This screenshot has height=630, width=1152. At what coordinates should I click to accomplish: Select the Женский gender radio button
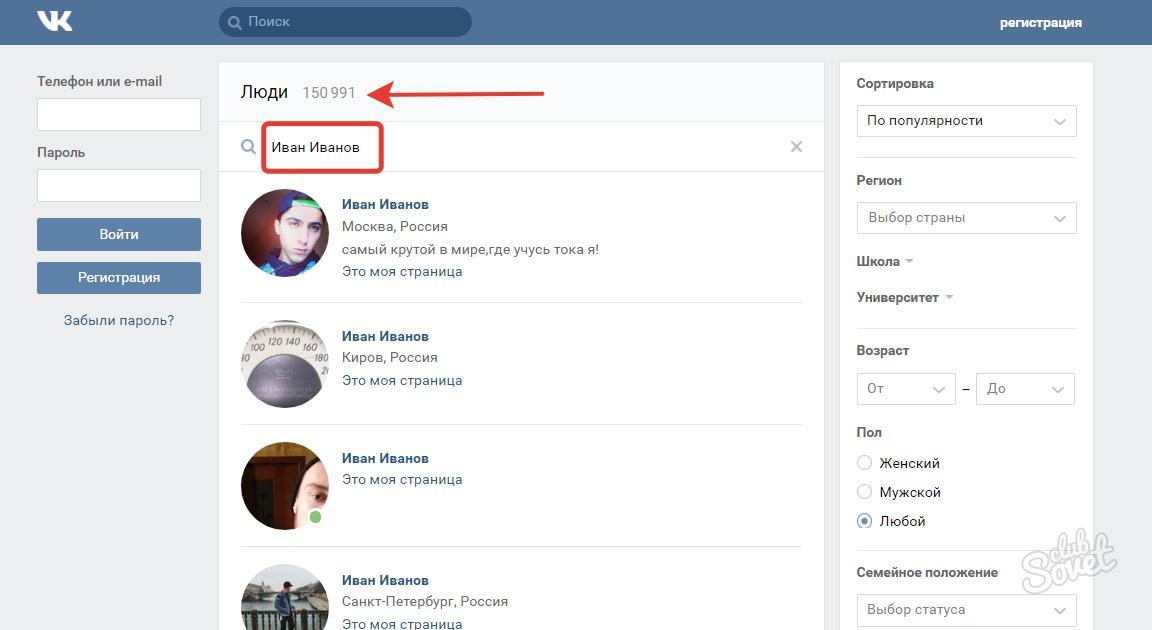click(865, 463)
